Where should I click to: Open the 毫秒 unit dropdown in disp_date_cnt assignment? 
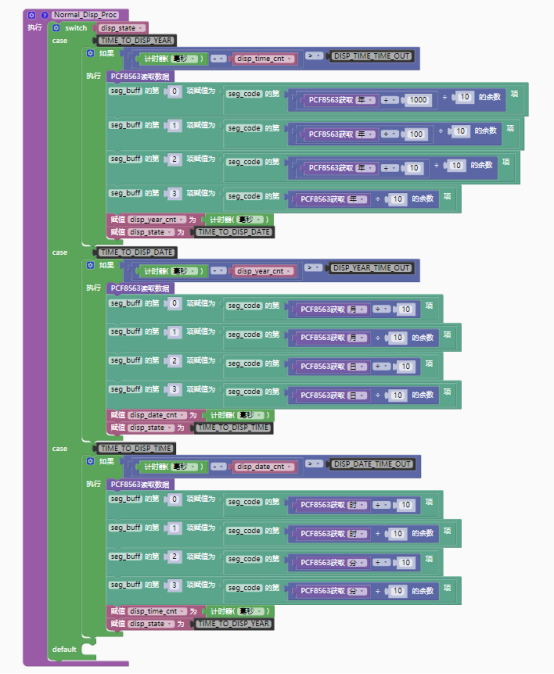coord(251,415)
